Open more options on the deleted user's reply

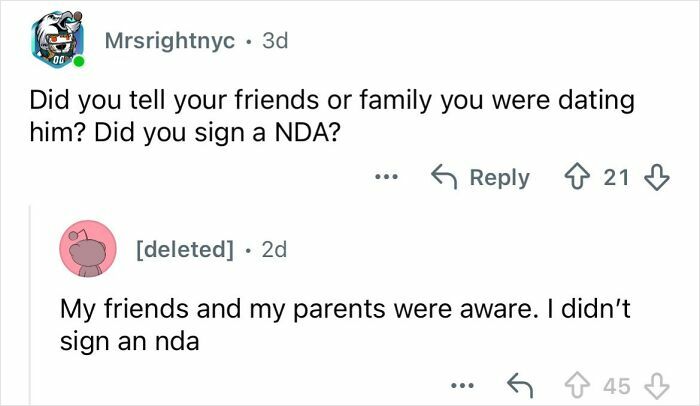(459, 385)
